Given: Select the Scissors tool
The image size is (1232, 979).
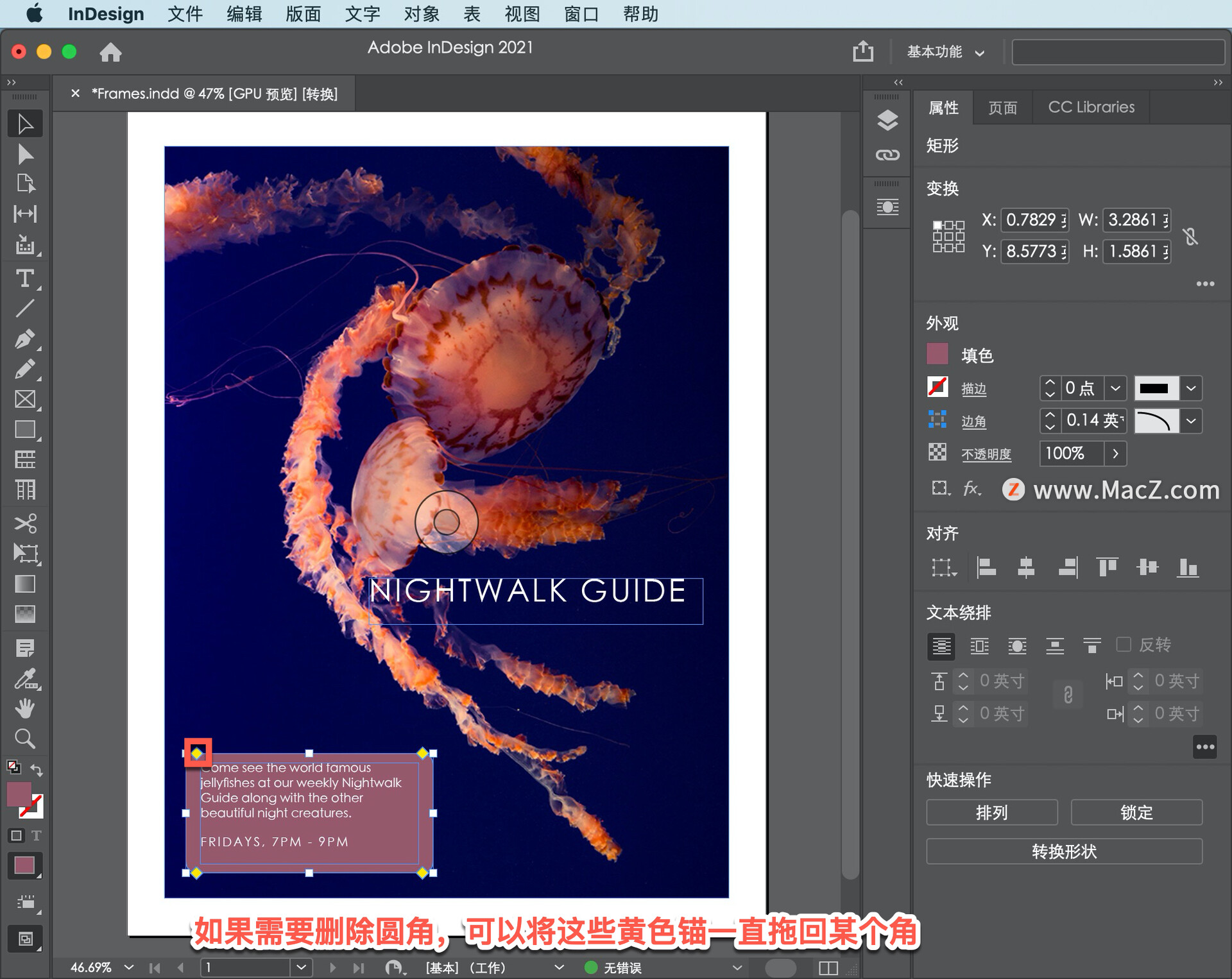Looking at the screenshot, I should [25, 524].
